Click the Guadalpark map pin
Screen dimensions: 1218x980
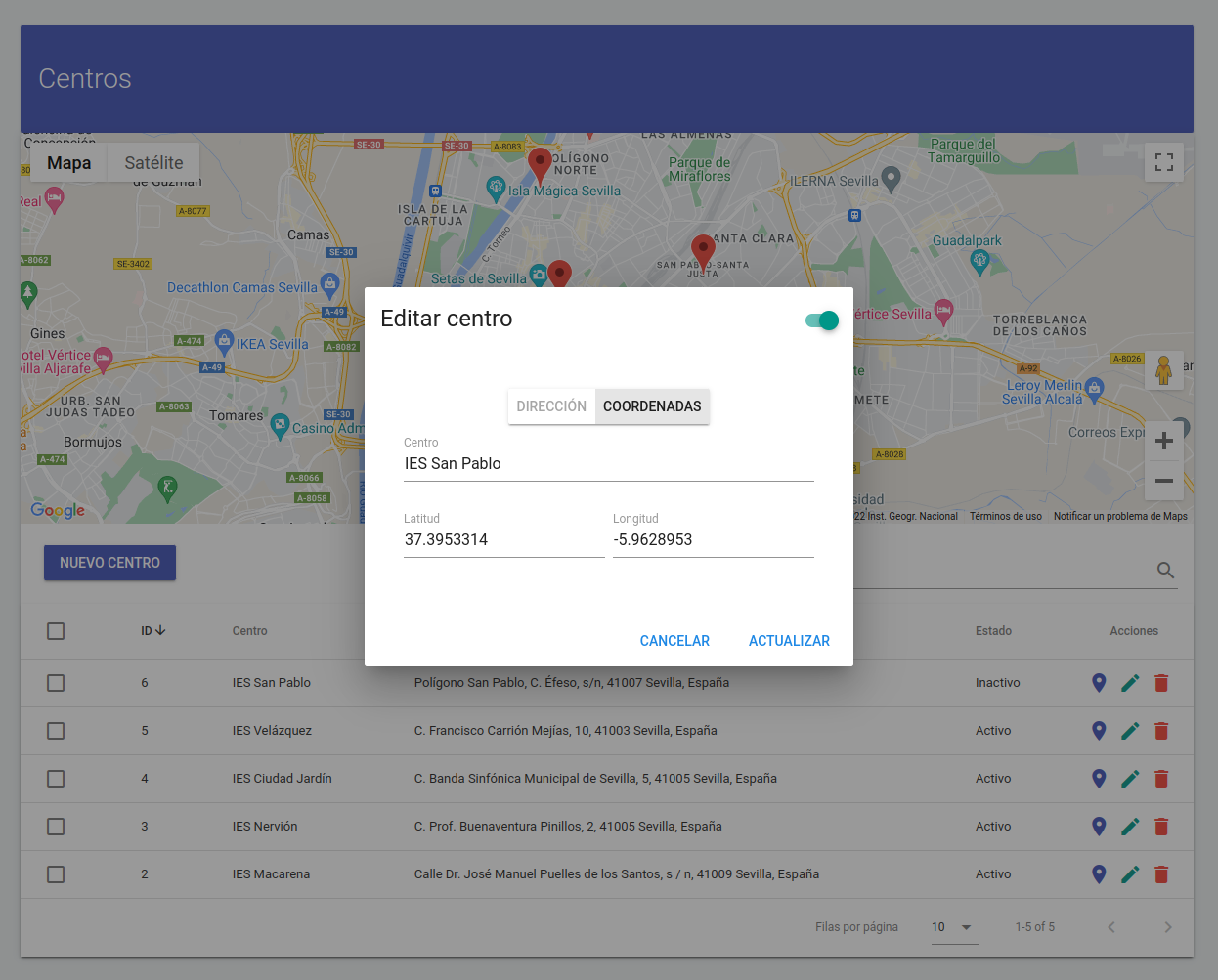[x=979, y=260]
